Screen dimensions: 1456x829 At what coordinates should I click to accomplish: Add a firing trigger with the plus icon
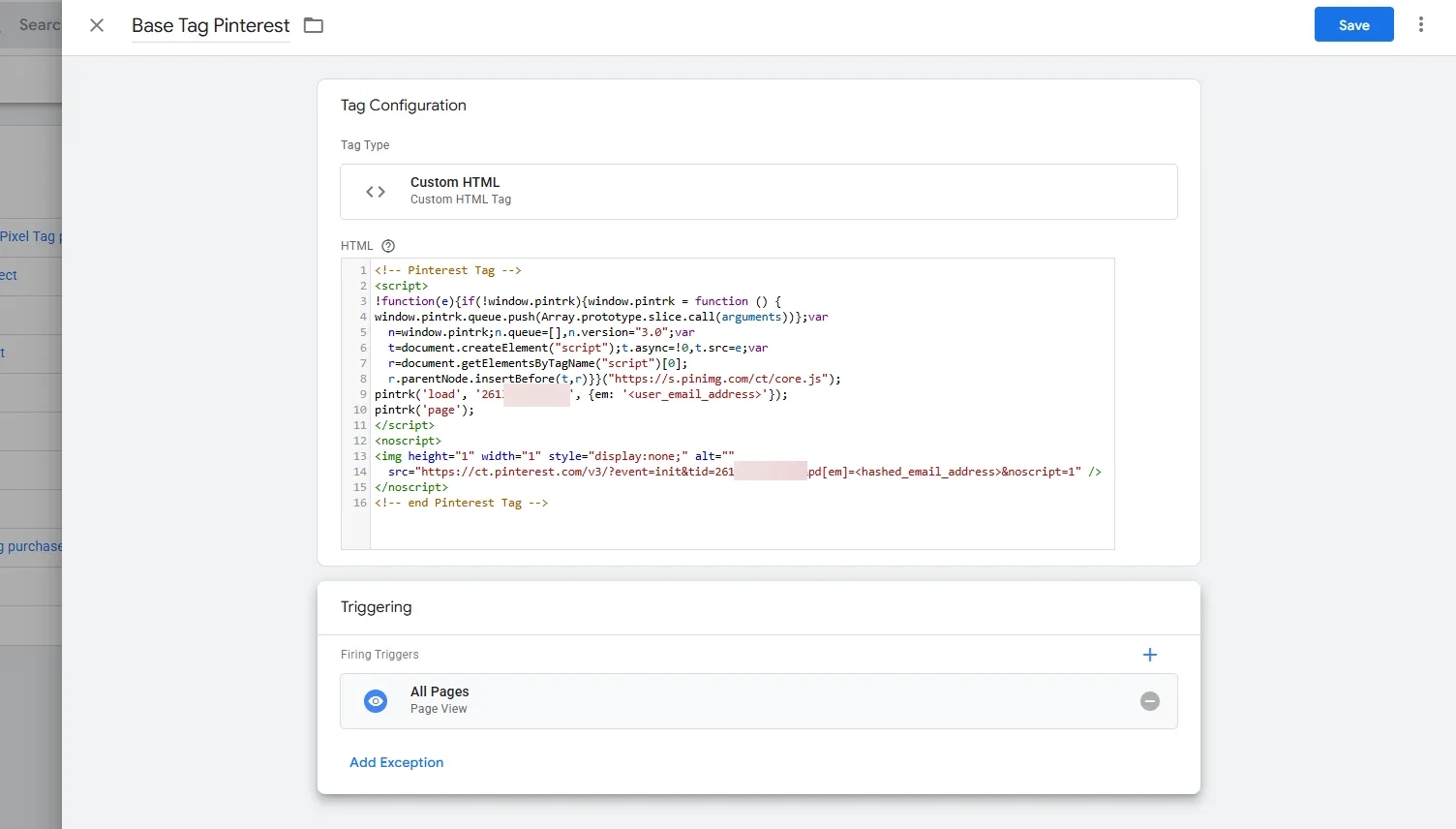pyautogui.click(x=1150, y=655)
